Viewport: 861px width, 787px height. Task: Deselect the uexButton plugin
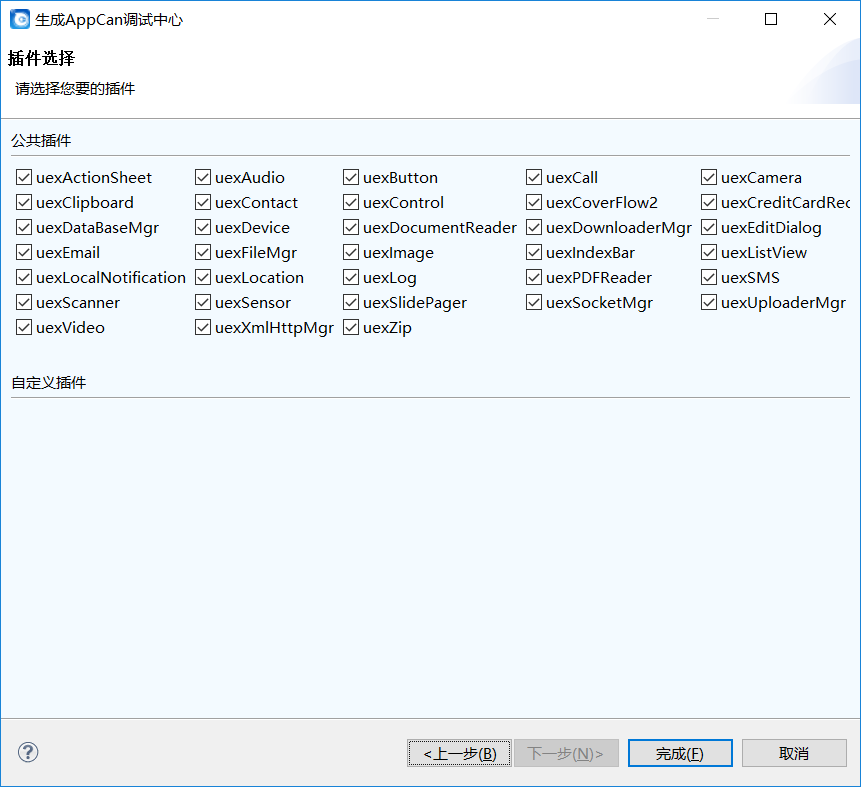(351, 177)
